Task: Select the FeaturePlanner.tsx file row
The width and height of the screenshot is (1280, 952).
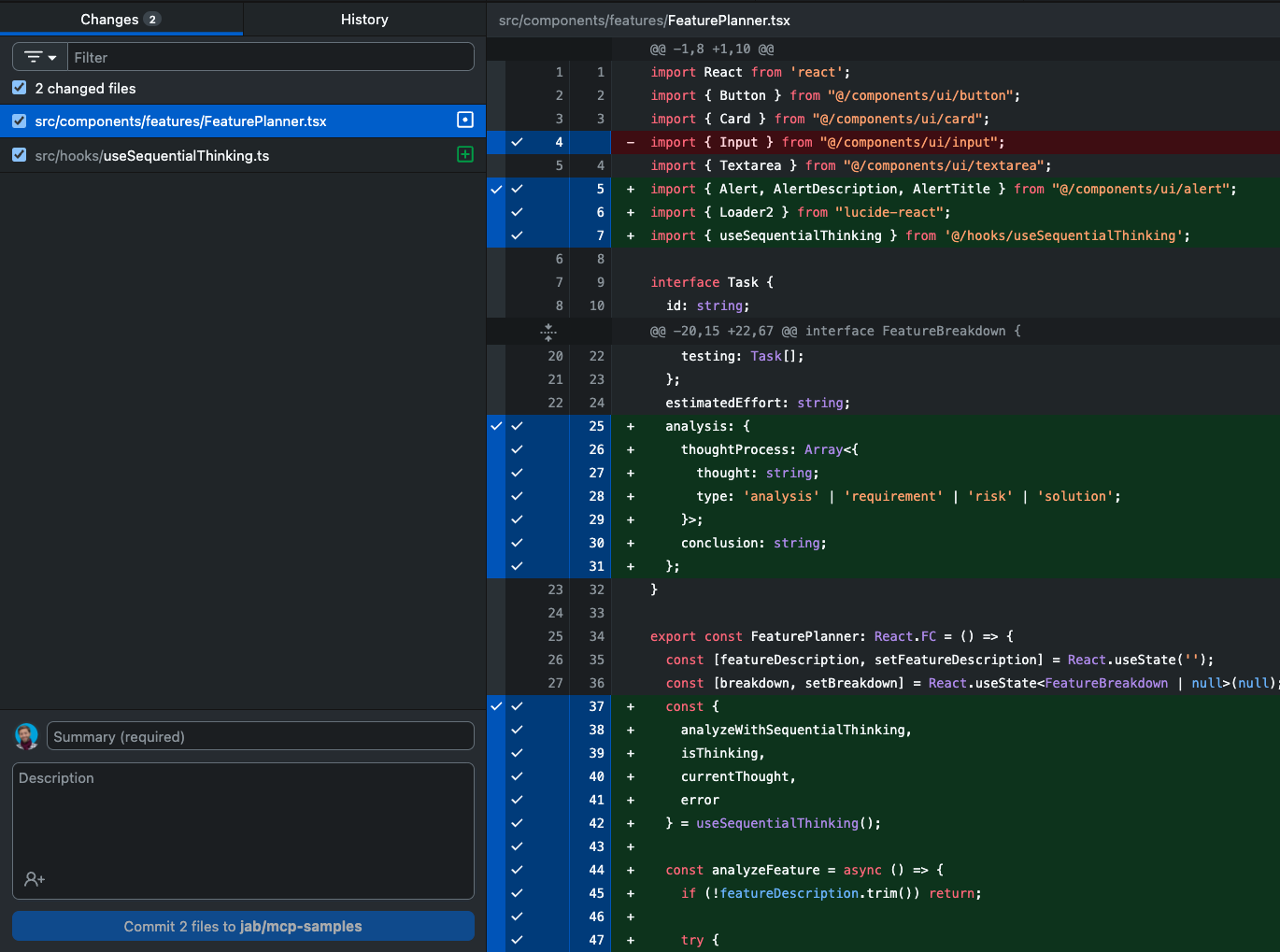Action: [x=243, y=121]
